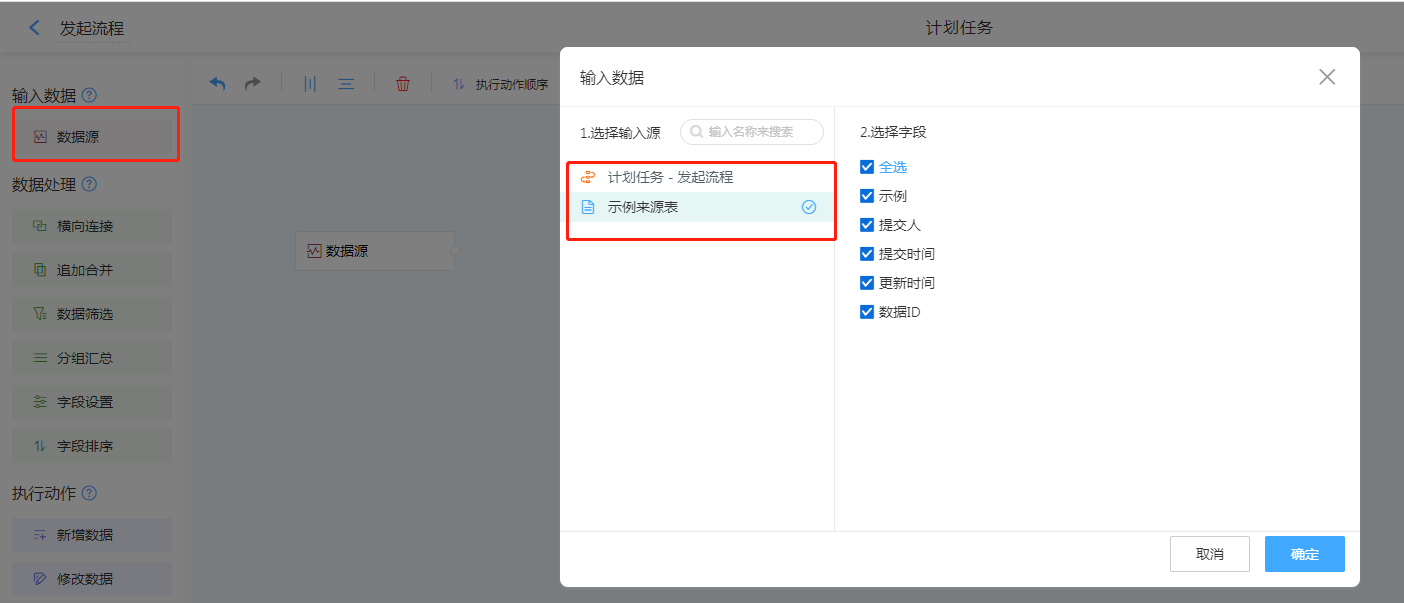This screenshot has width=1404, height=603.
Task: Click the redo arrow in toolbar
Action: click(x=253, y=84)
